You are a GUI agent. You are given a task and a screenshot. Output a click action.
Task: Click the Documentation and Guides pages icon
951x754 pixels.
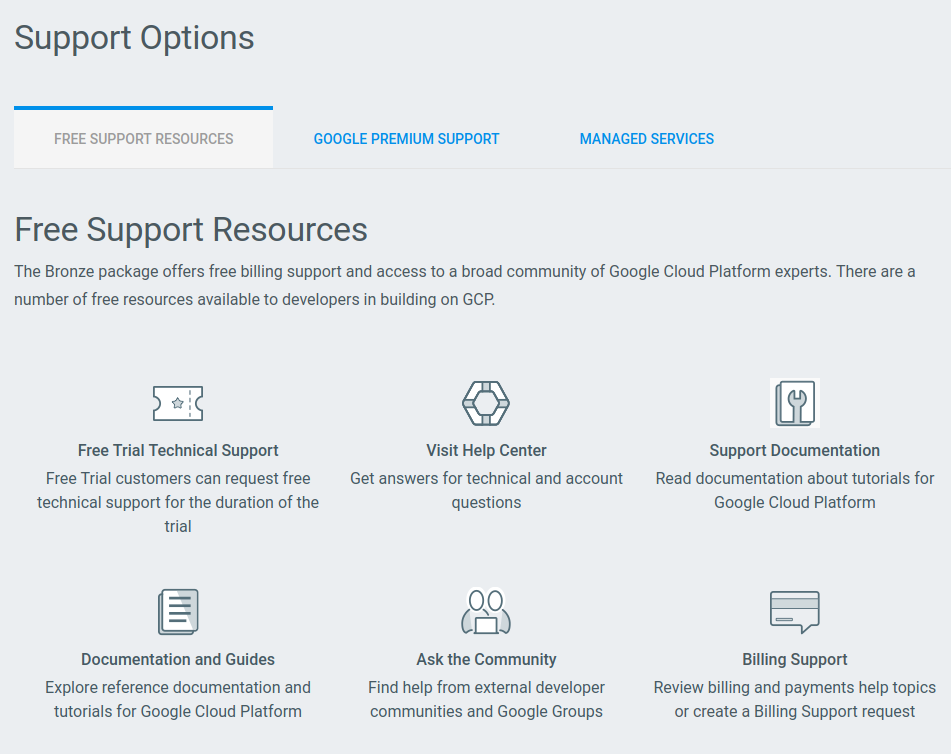[x=178, y=612]
